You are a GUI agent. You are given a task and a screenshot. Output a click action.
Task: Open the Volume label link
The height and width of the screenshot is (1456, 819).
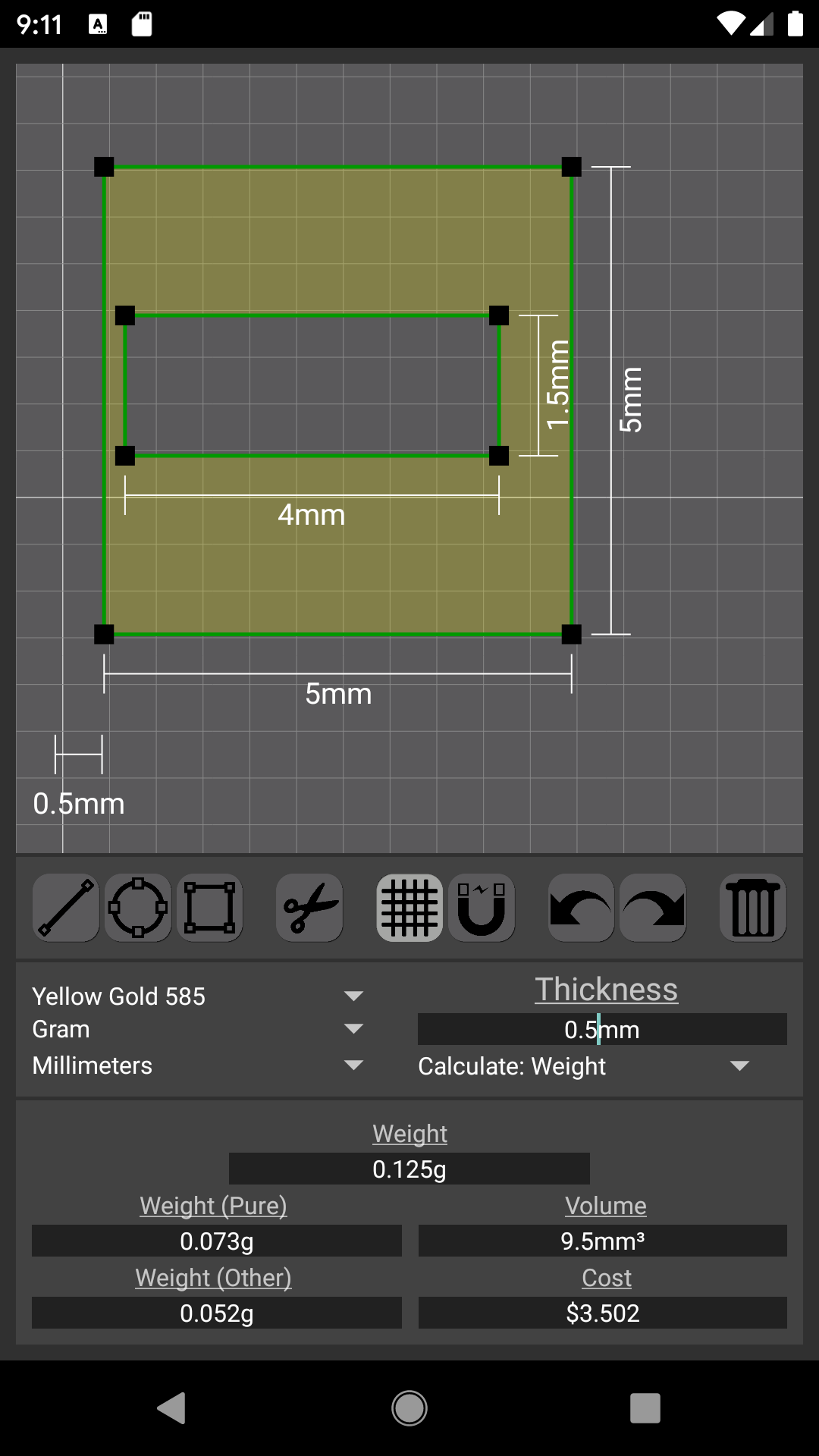(606, 1206)
